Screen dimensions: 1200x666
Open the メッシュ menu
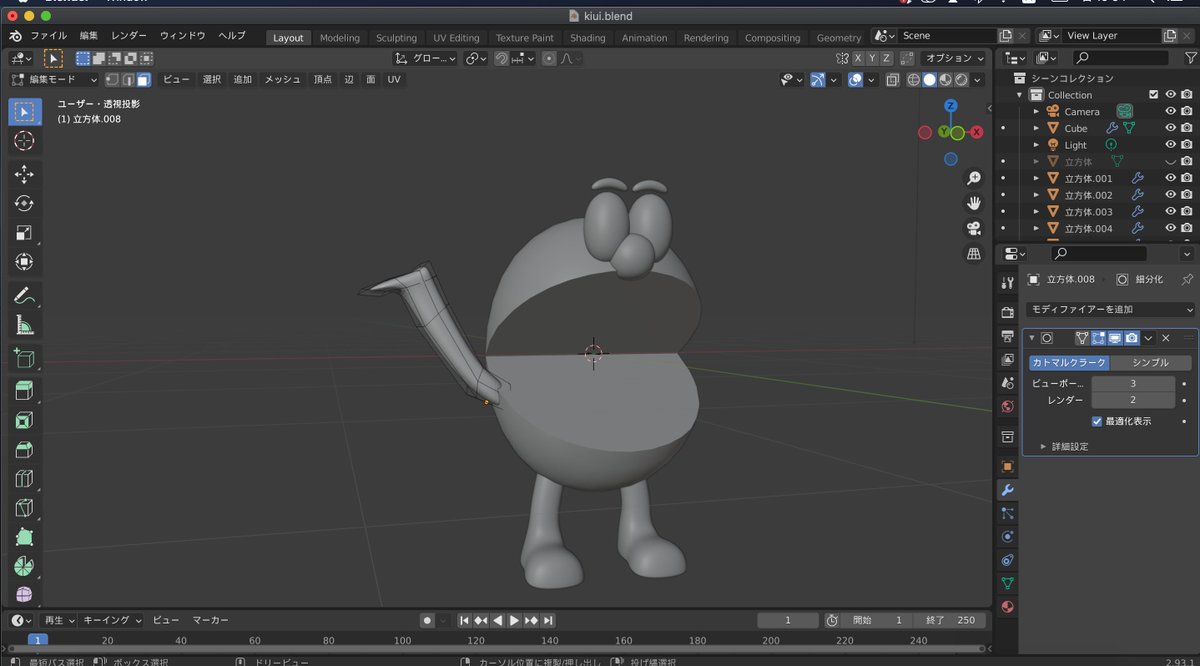[282, 79]
